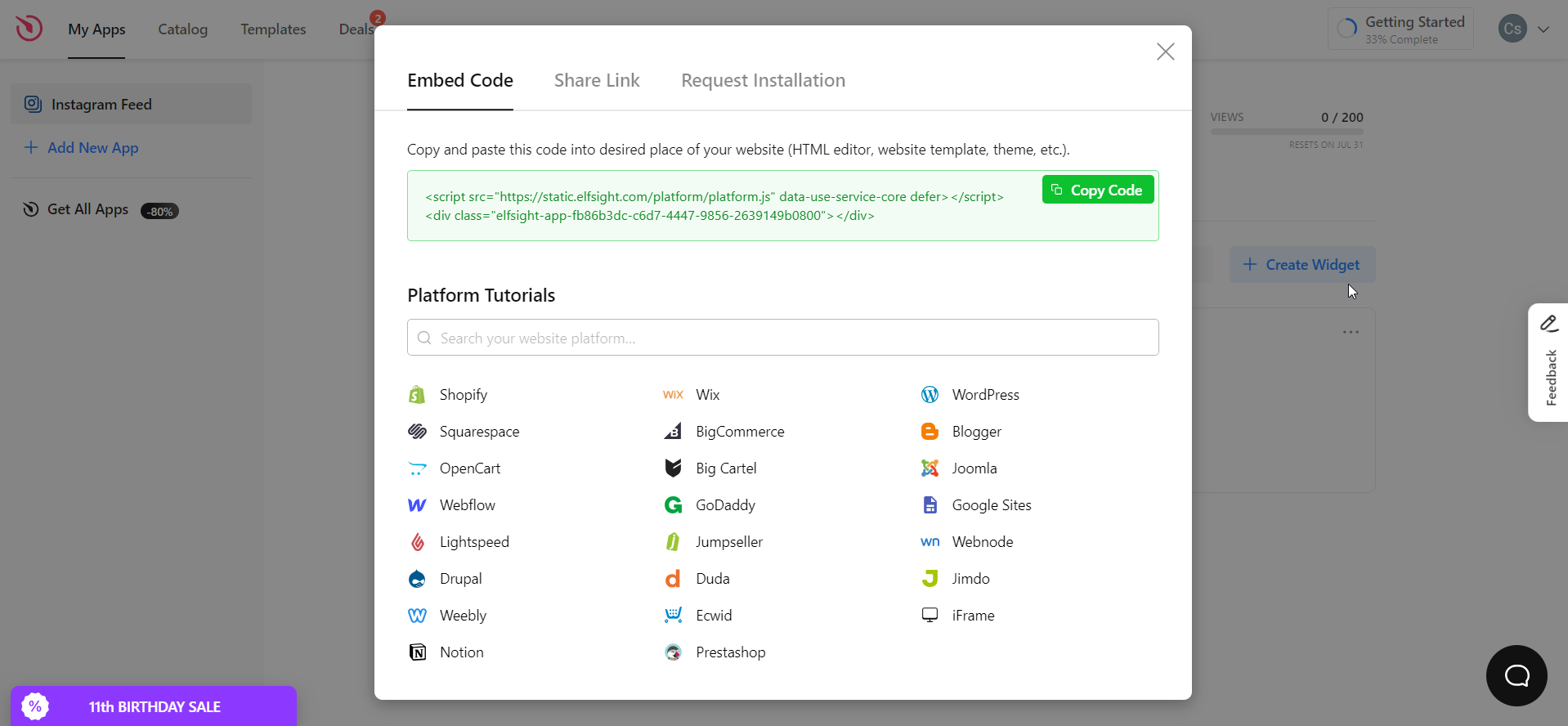Viewport: 1568px width, 726px height.
Task: Open the Feedback side tab
Action: [1548, 363]
